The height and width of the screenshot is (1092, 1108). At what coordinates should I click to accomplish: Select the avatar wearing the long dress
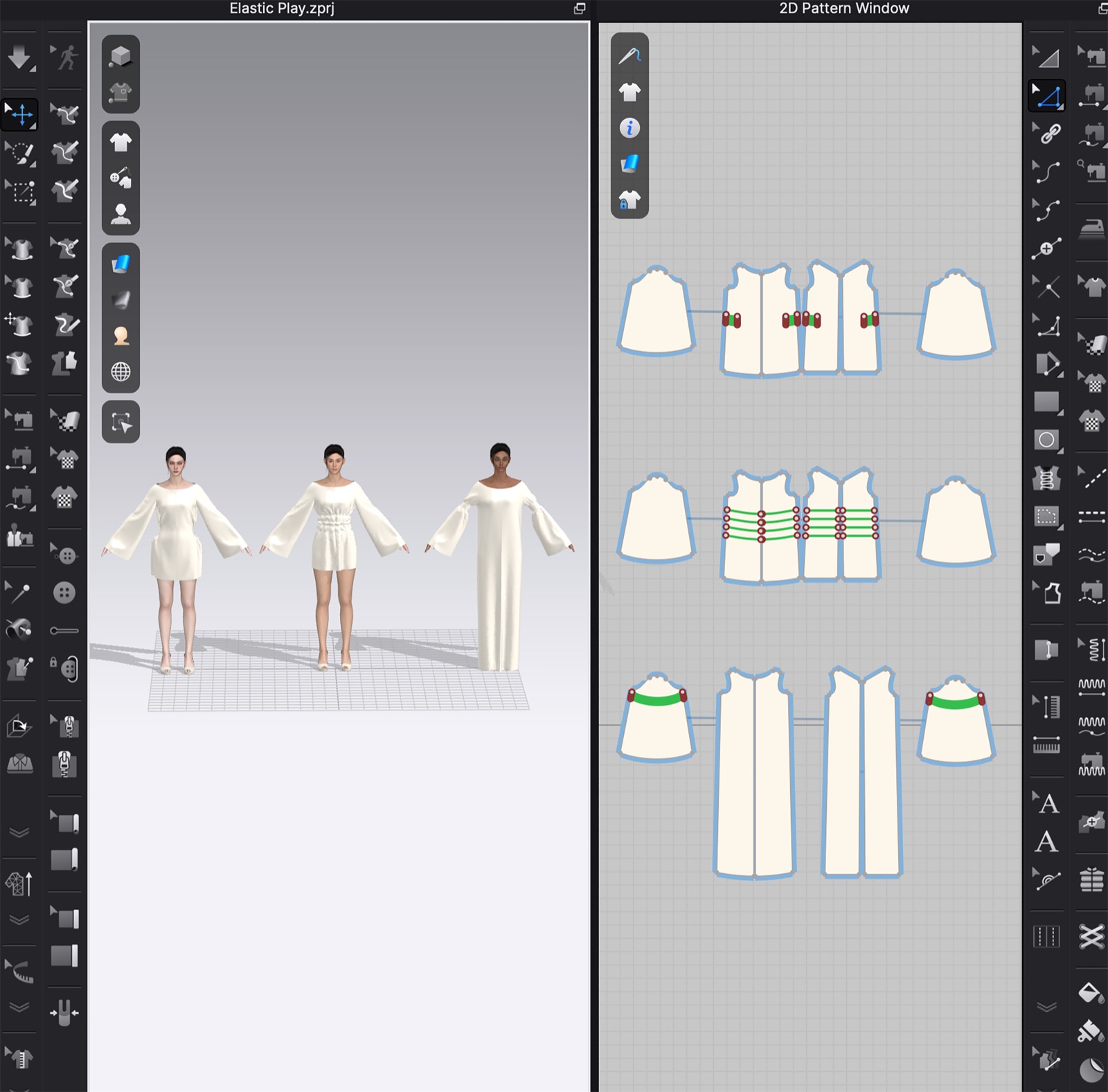coord(499,557)
